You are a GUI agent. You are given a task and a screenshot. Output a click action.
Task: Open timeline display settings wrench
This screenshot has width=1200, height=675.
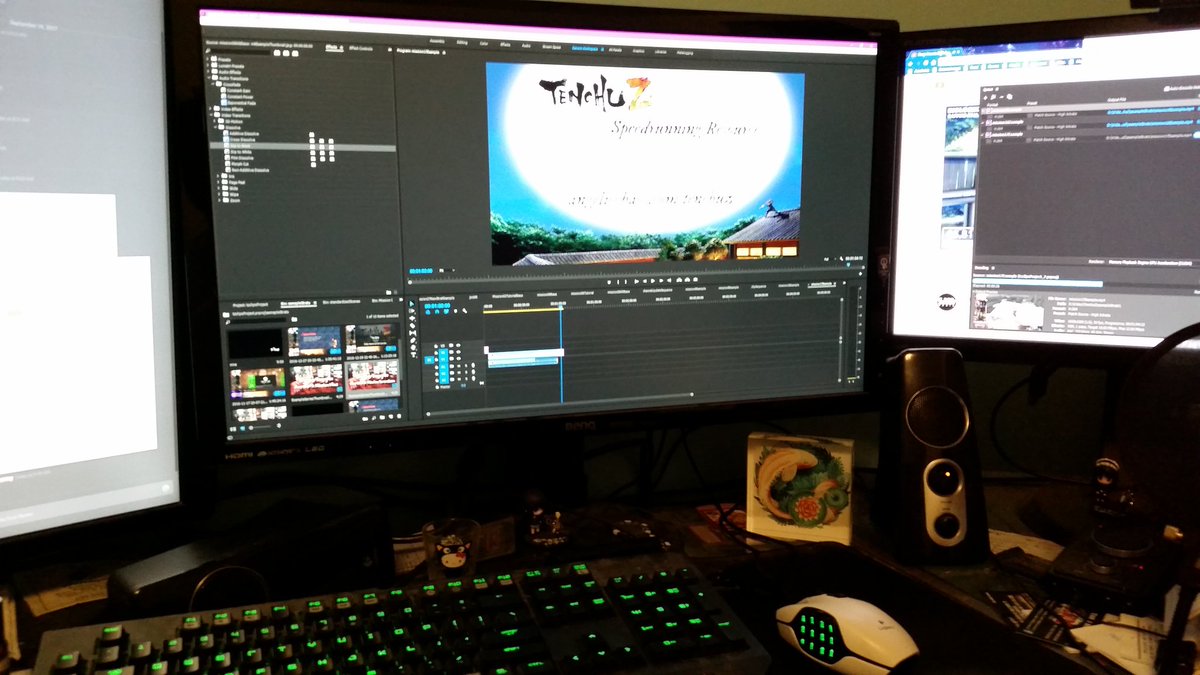point(464,310)
